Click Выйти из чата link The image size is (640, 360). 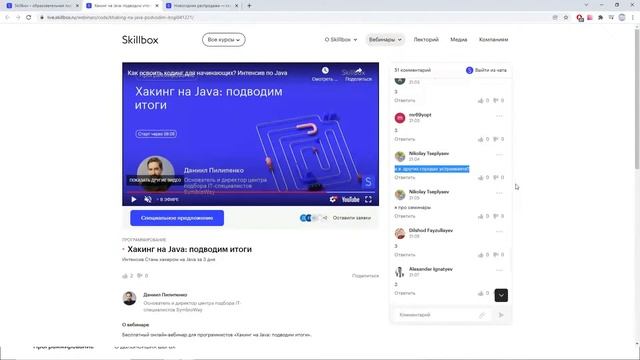coord(487,70)
